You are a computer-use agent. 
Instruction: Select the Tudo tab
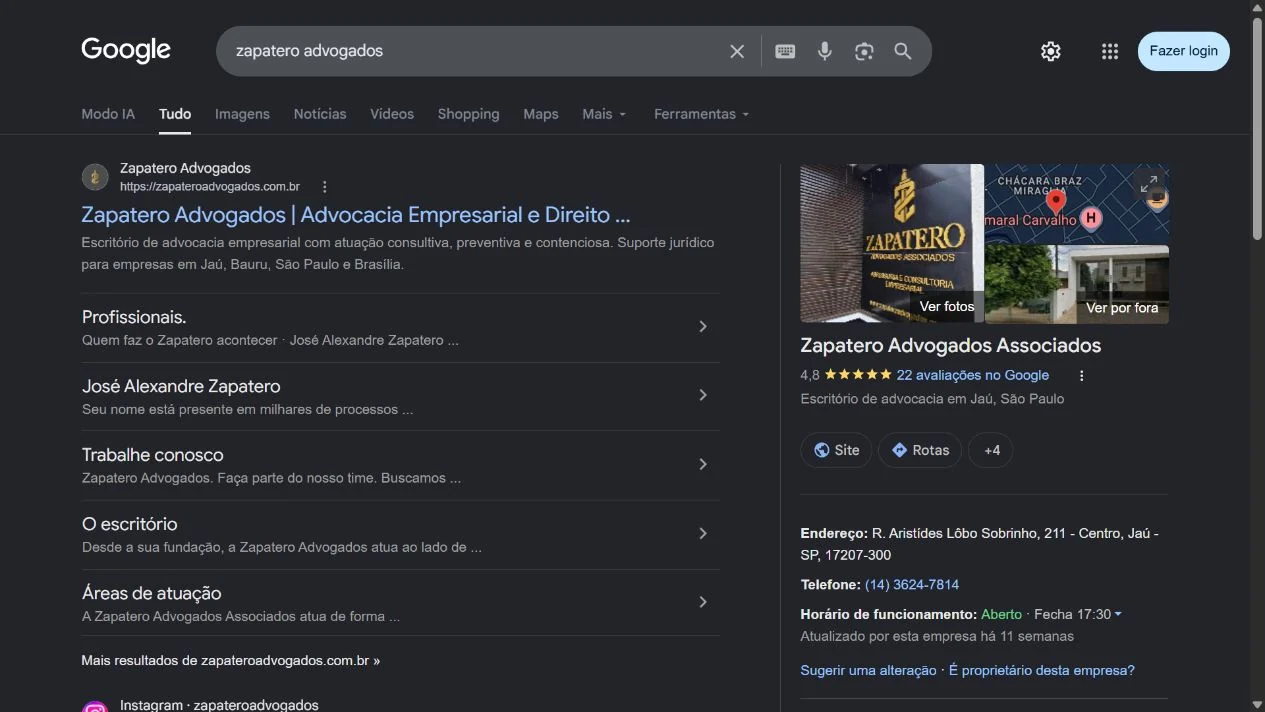pyautogui.click(x=175, y=114)
